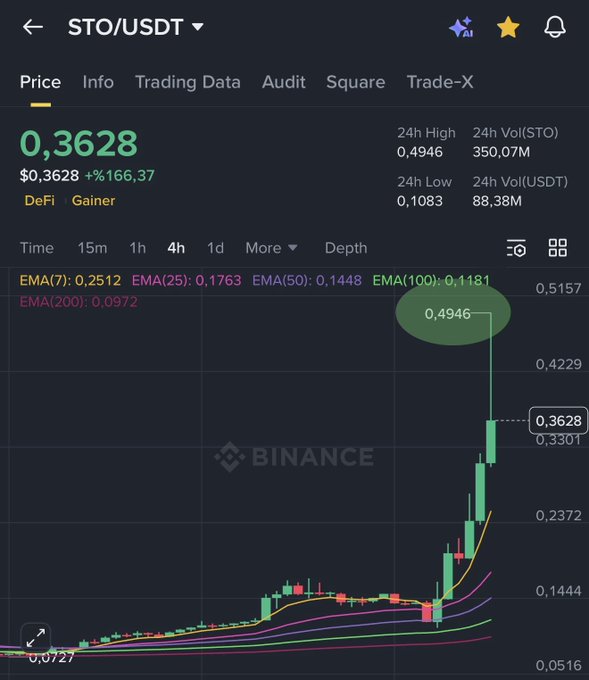Choose the 15m interval
The image size is (589, 680).
coord(92,248)
